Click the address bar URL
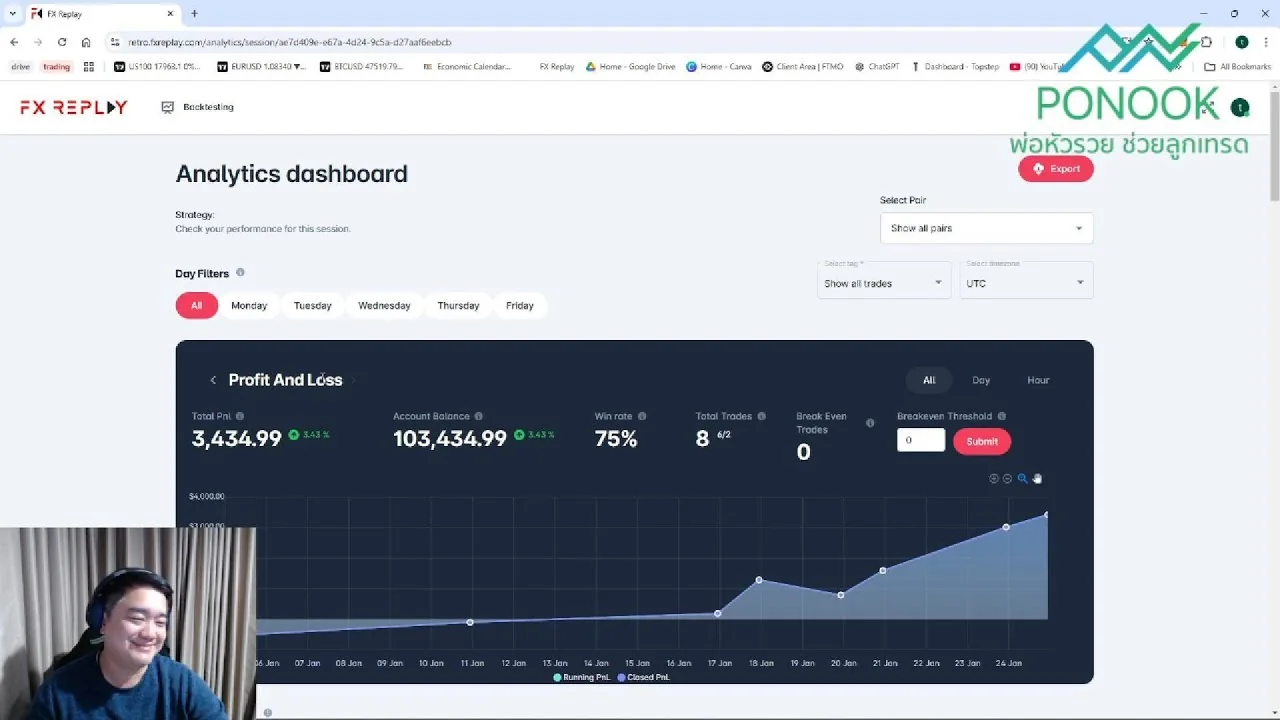The height and width of the screenshot is (720, 1280). click(290, 42)
